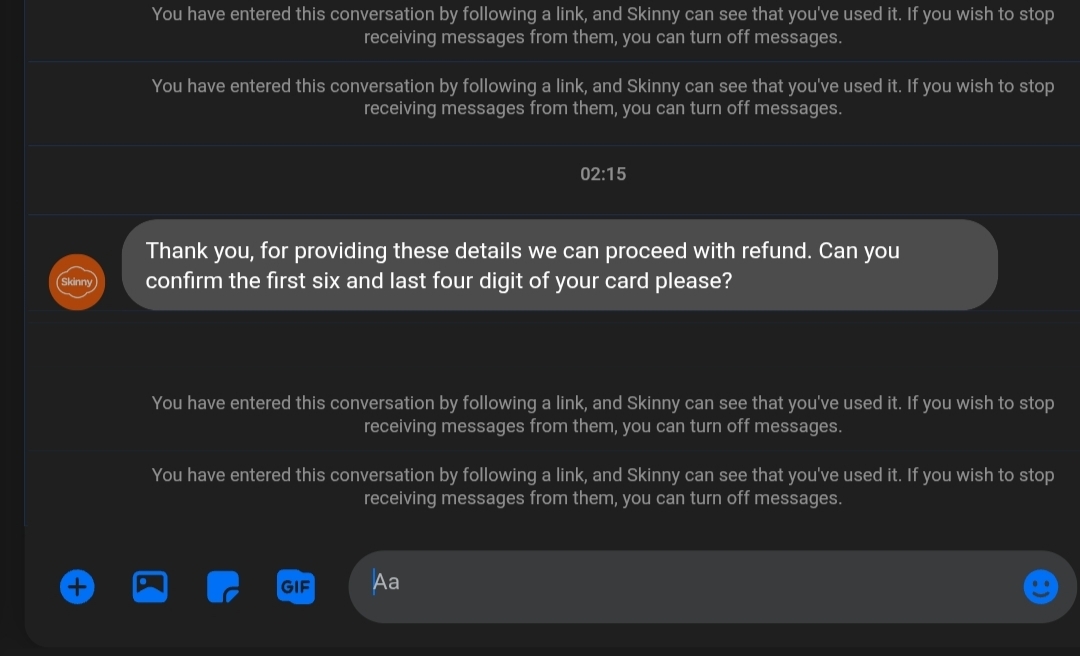Click the attach photo icon
This screenshot has width=1080, height=656.
click(x=150, y=586)
